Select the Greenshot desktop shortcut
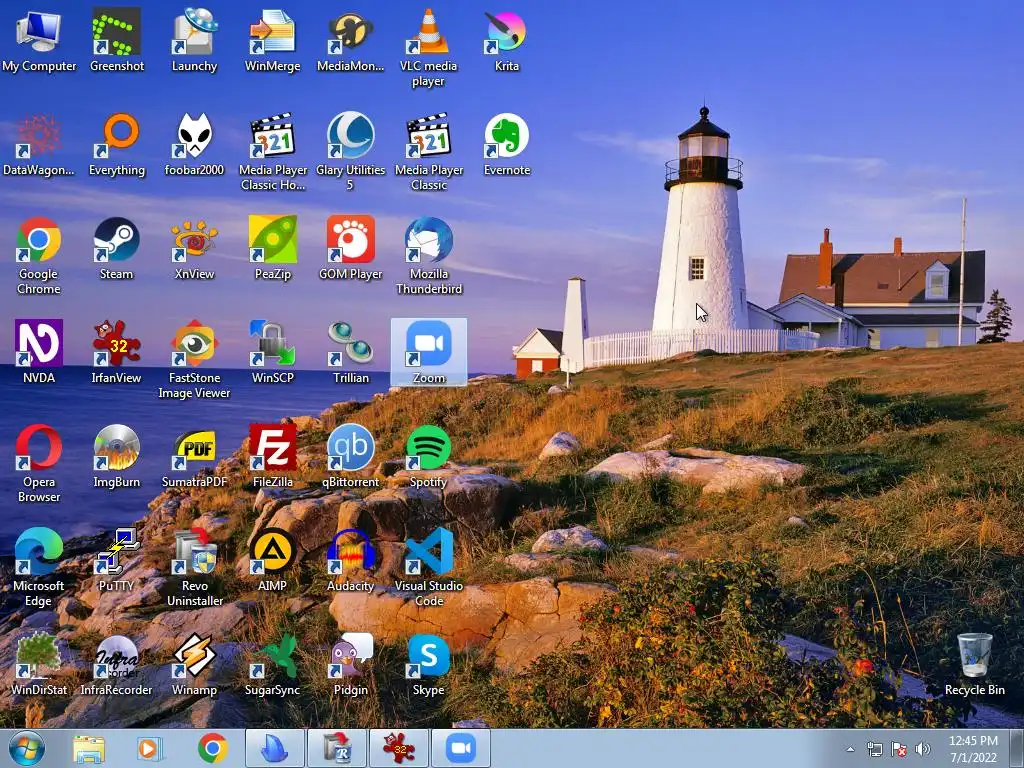 point(116,40)
